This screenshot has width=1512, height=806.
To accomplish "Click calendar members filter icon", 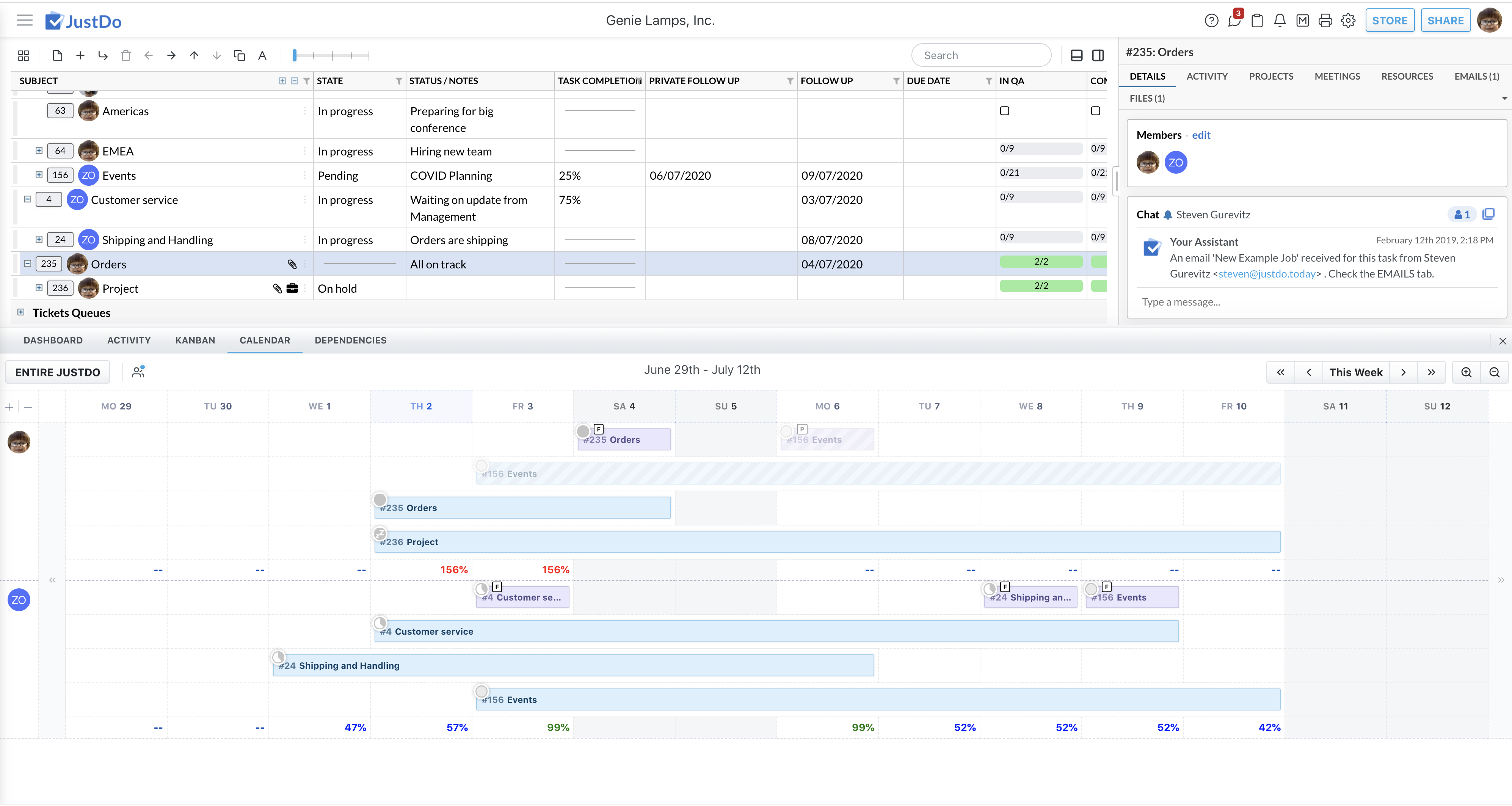I will (138, 372).
